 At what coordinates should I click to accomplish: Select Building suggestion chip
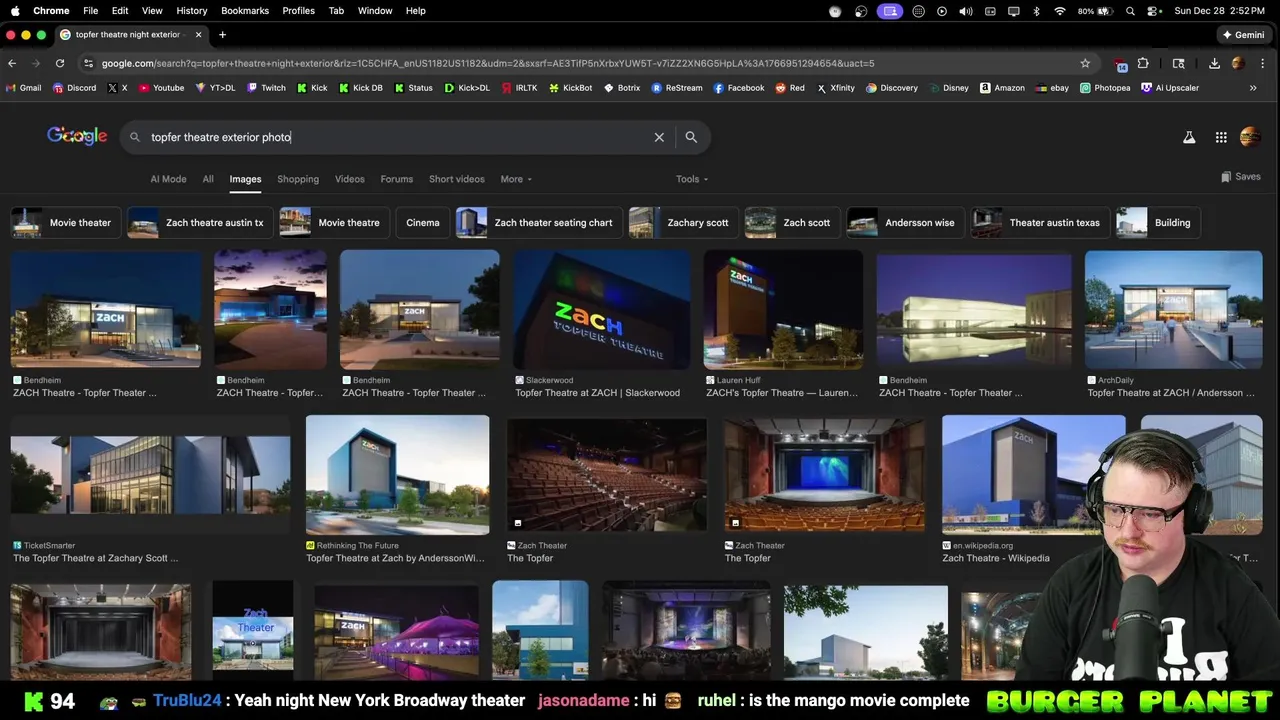click(1158, 222)
